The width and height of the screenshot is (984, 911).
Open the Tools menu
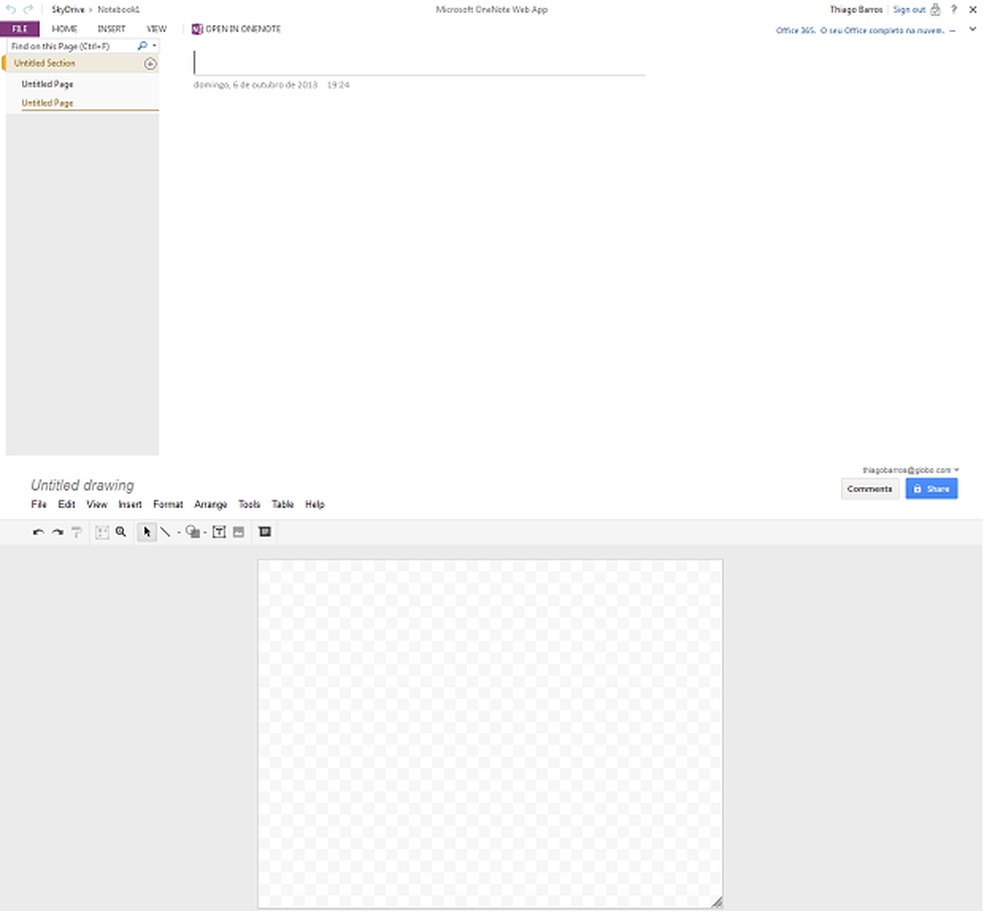click(x=249, y=504)
